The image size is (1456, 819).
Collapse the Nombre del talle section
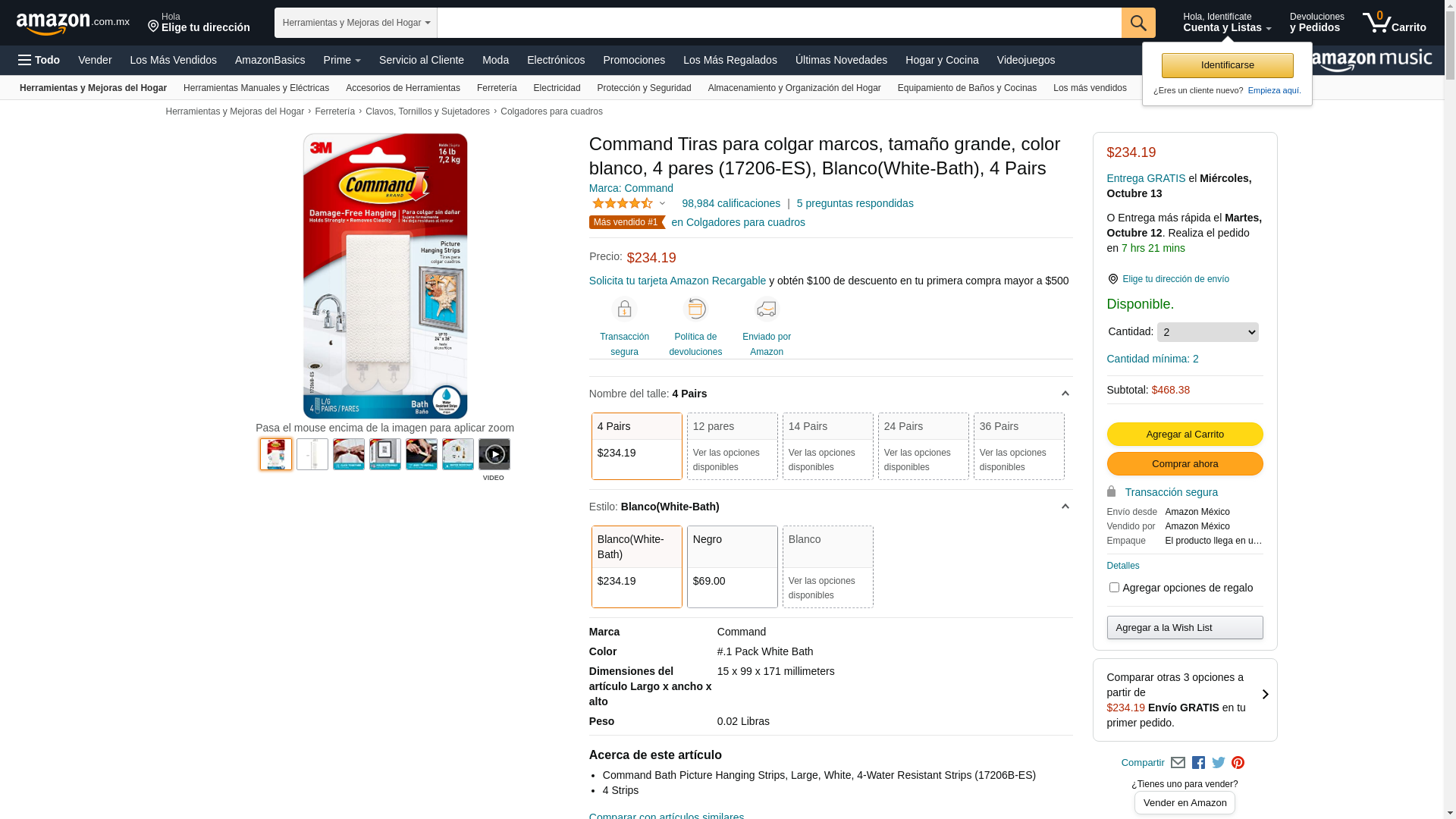click(x=1065, y=394)
